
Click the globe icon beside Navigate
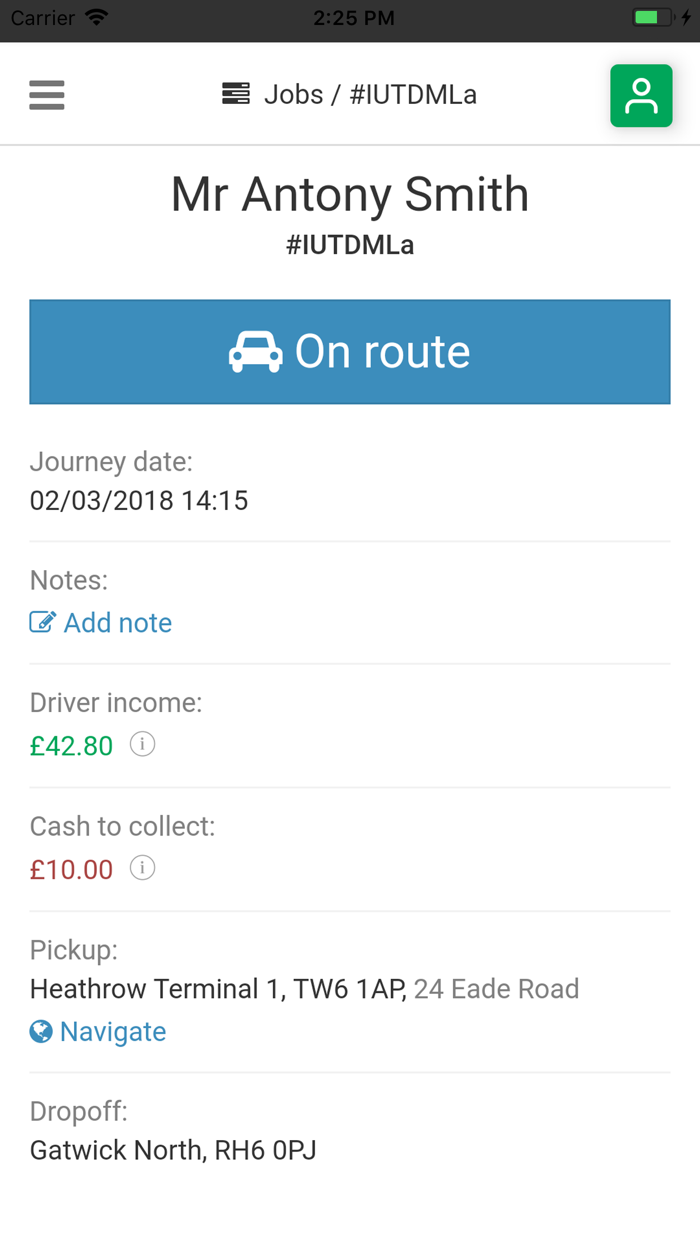[x=40, y=1031]
